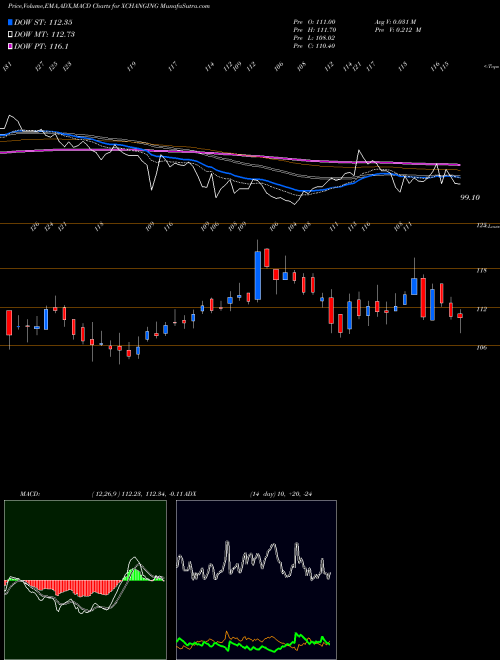The height and width of the screenshot is (660, 500).
Task: Click the chart title mentioning XCHANGING MunafaSutra.com
Action: [109, 6]
